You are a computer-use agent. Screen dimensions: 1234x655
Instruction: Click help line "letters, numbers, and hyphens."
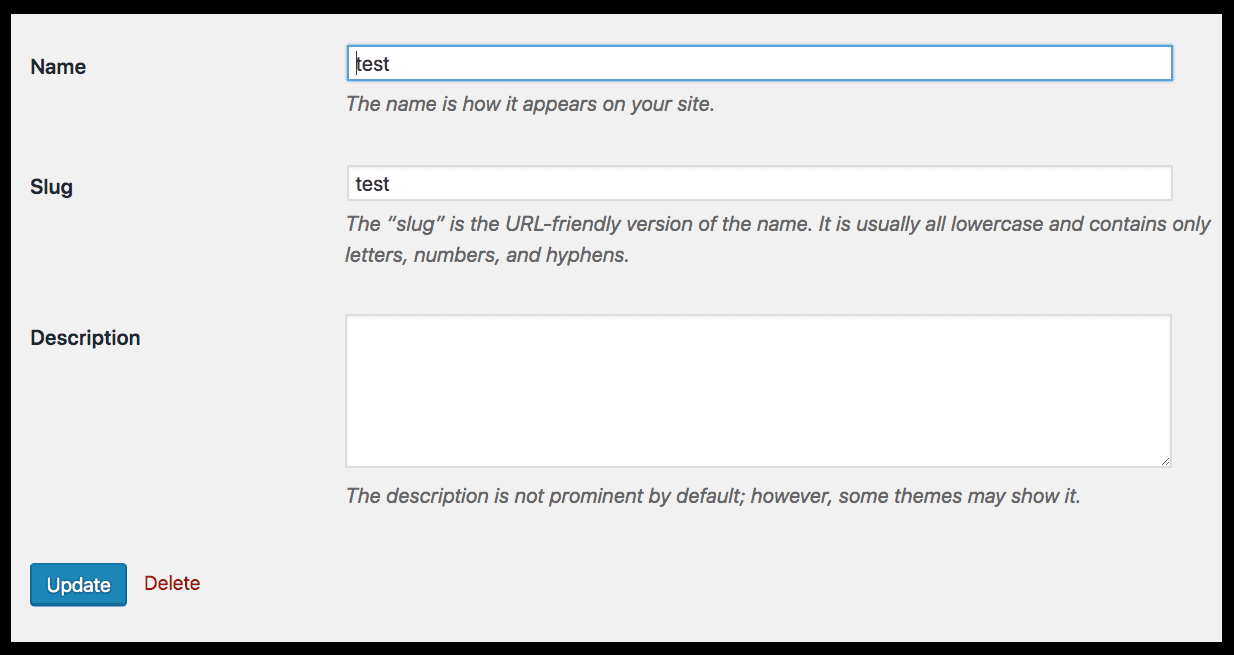click(487, 255)
